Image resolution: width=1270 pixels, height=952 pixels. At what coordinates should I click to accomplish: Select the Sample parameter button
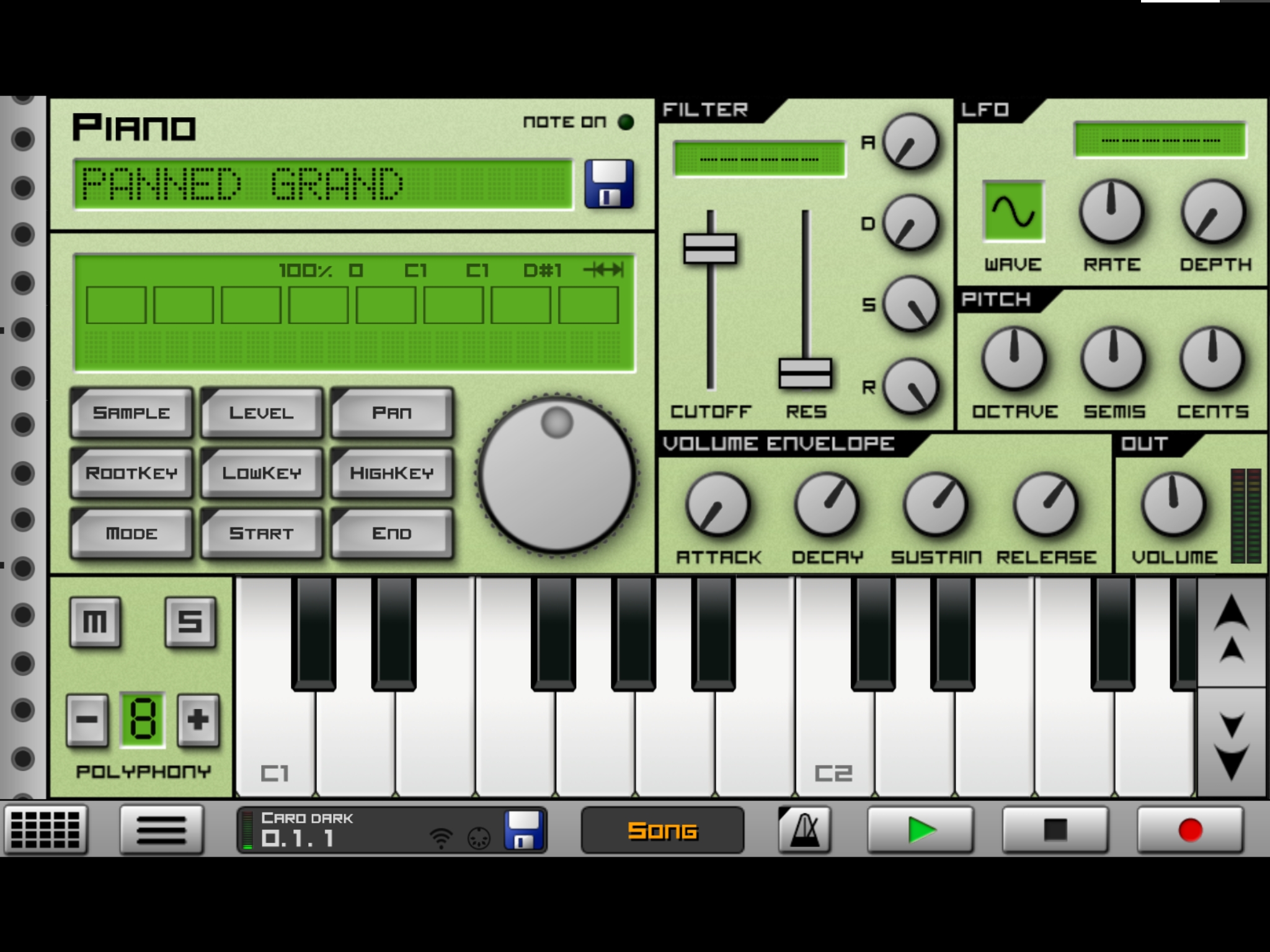coord(131,413)
